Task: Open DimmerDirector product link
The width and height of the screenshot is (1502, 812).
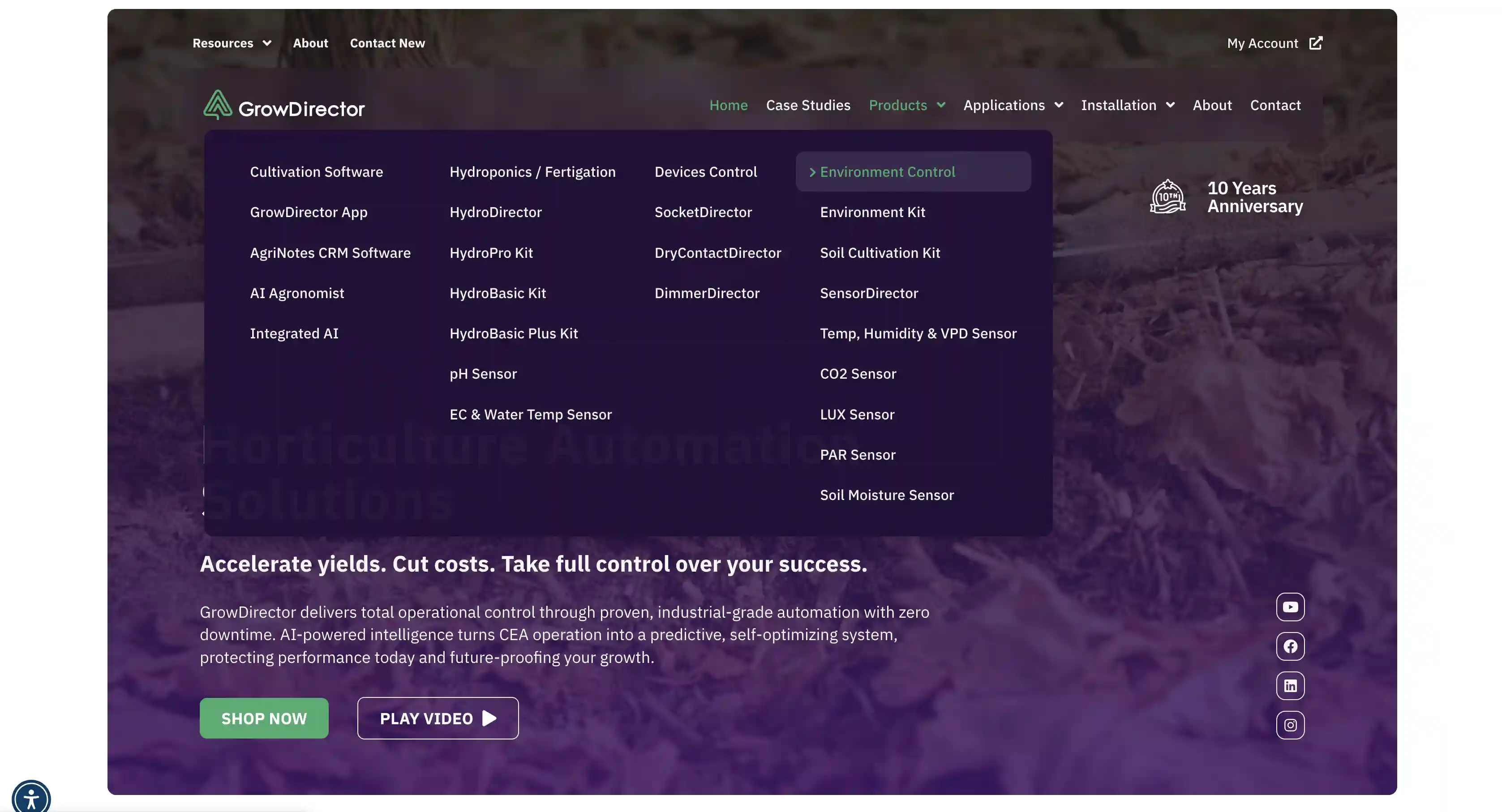Action: tap(707, 293)
